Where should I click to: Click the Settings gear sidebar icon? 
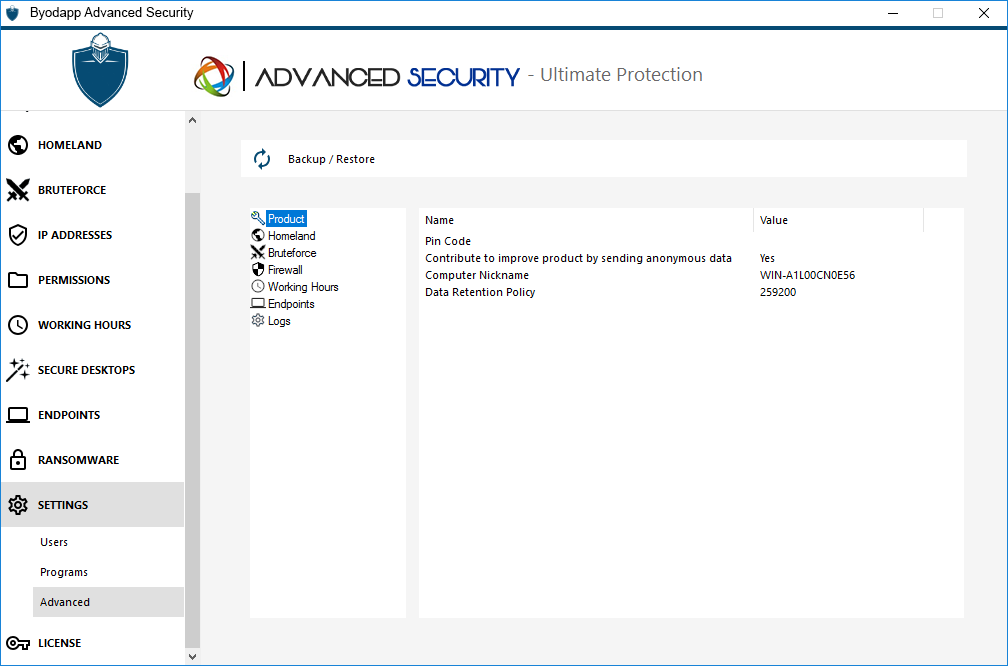coord(18,505)
